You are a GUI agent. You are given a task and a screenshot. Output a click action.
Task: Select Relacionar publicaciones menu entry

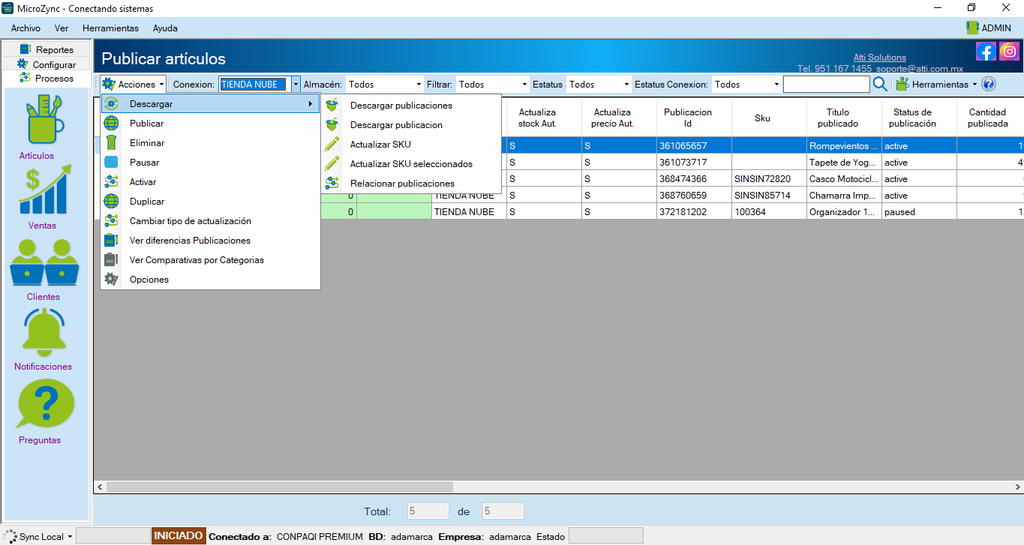click(x=402, y=183)
